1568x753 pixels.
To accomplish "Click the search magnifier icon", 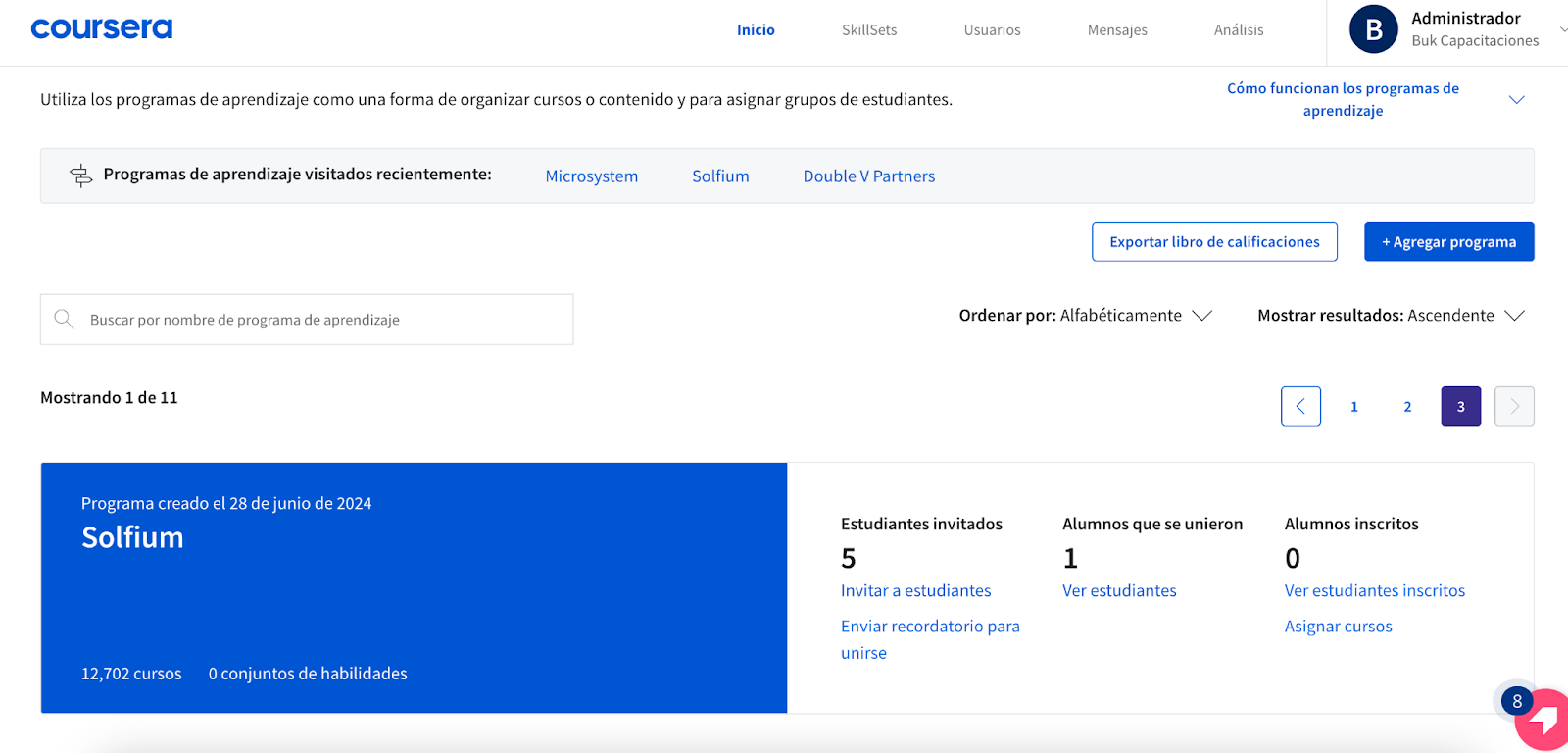I will 65,320.
